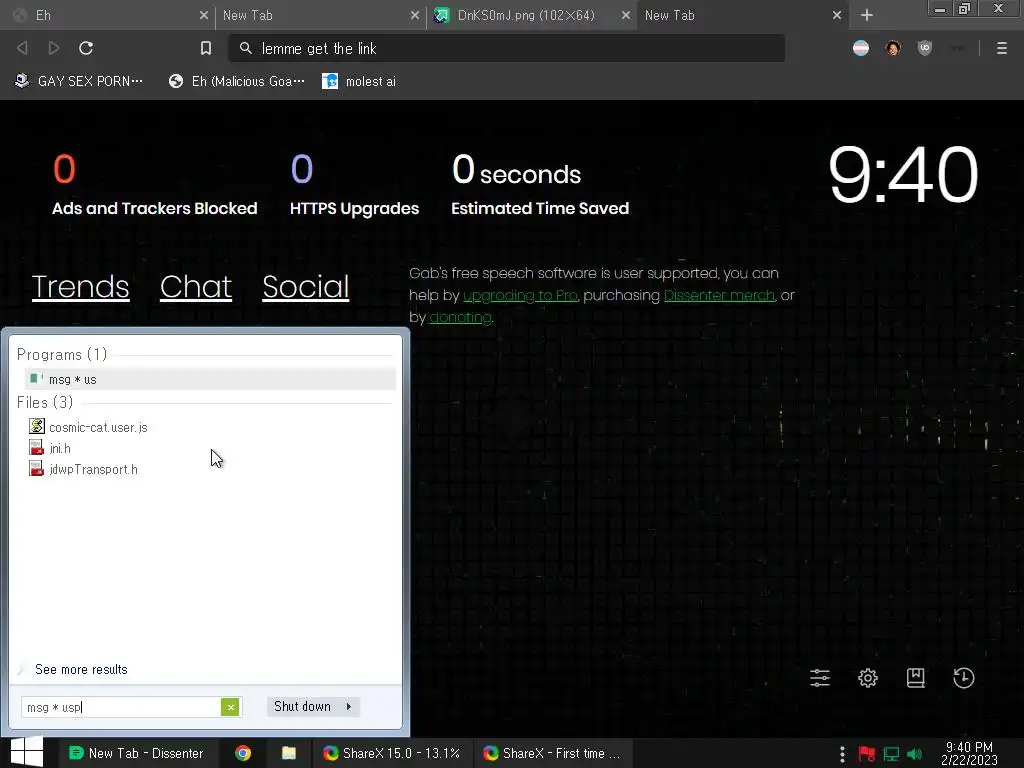
Task: Click the Programs (1) header
Action: (x=62, y=355)
